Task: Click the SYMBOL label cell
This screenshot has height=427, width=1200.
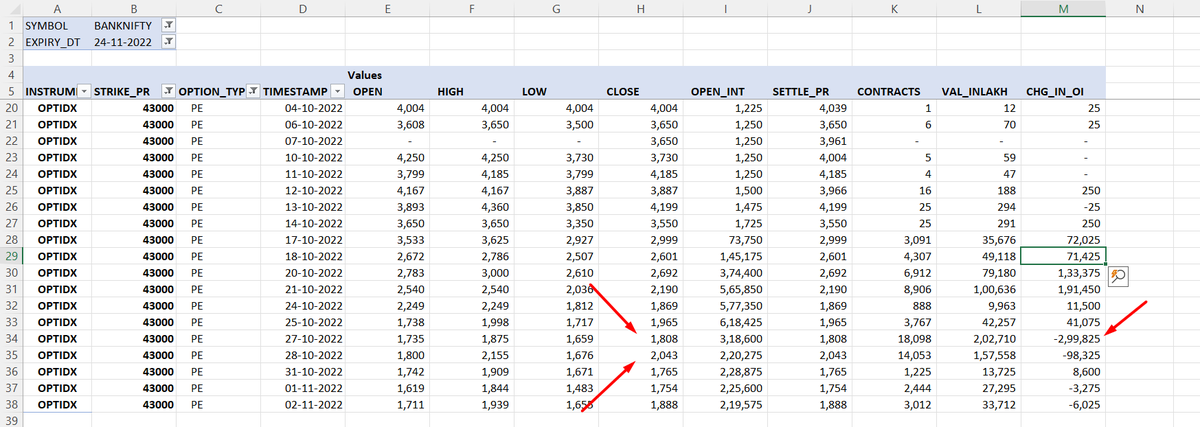Action: coord(47,24)
